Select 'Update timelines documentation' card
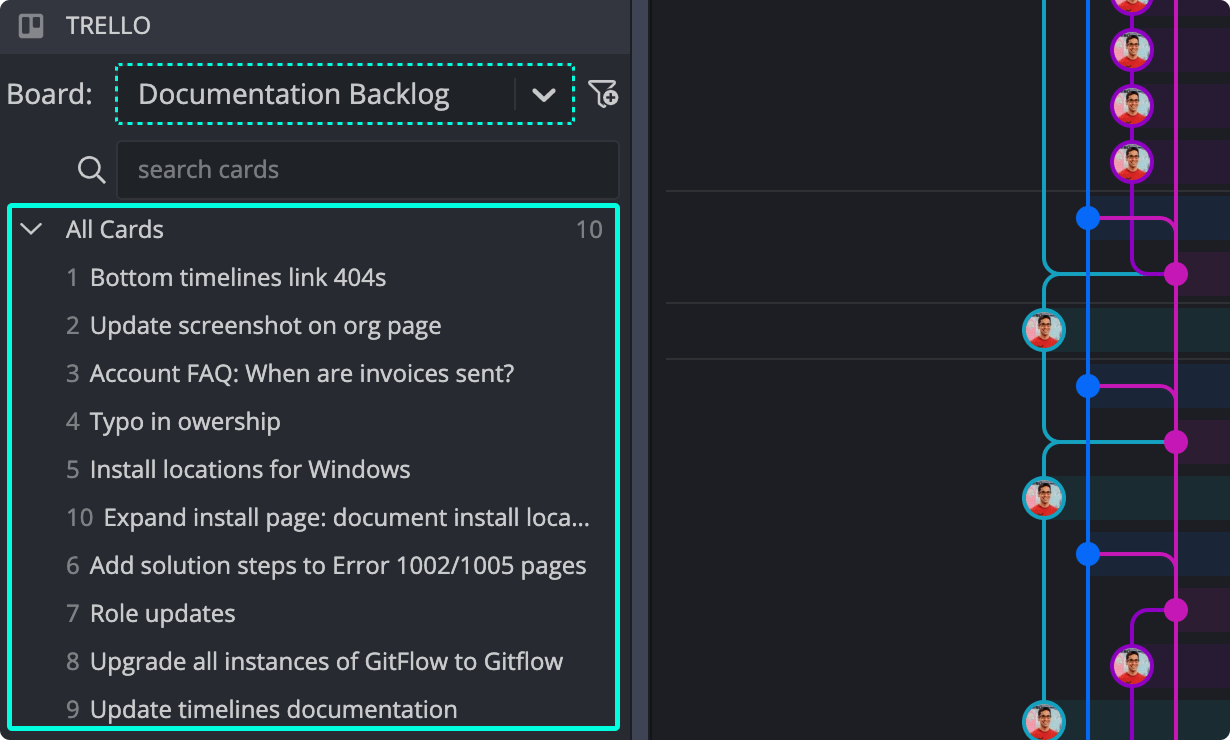This screenshot has width=1230, height=740. click(x=273, y=709)
